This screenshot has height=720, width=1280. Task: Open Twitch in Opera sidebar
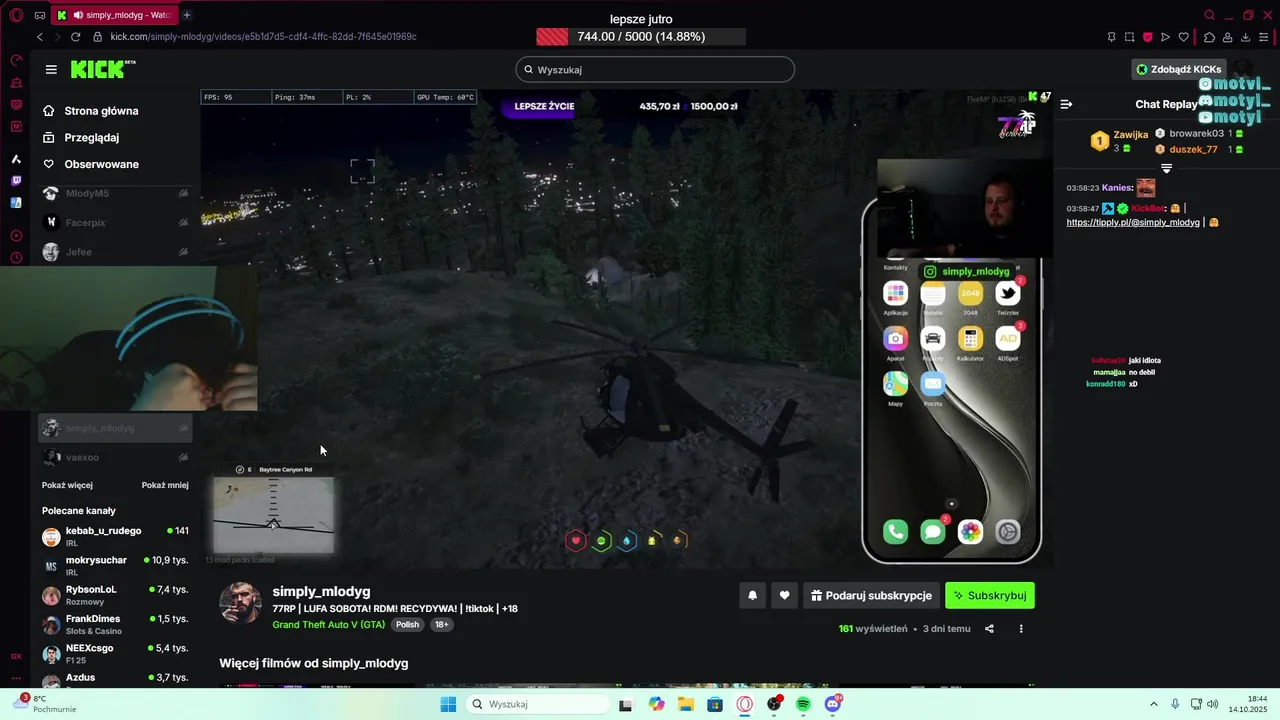pos(16,181)
